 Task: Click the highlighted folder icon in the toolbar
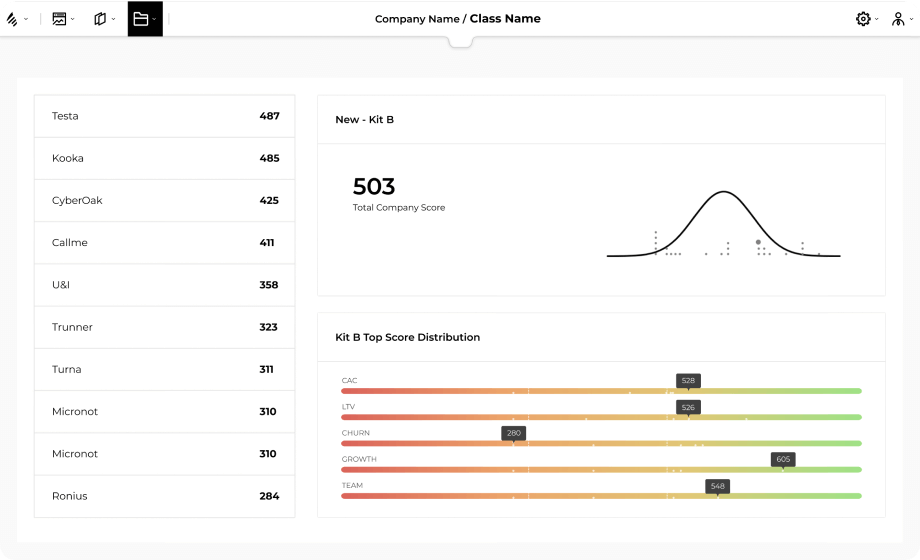(141, 19)
